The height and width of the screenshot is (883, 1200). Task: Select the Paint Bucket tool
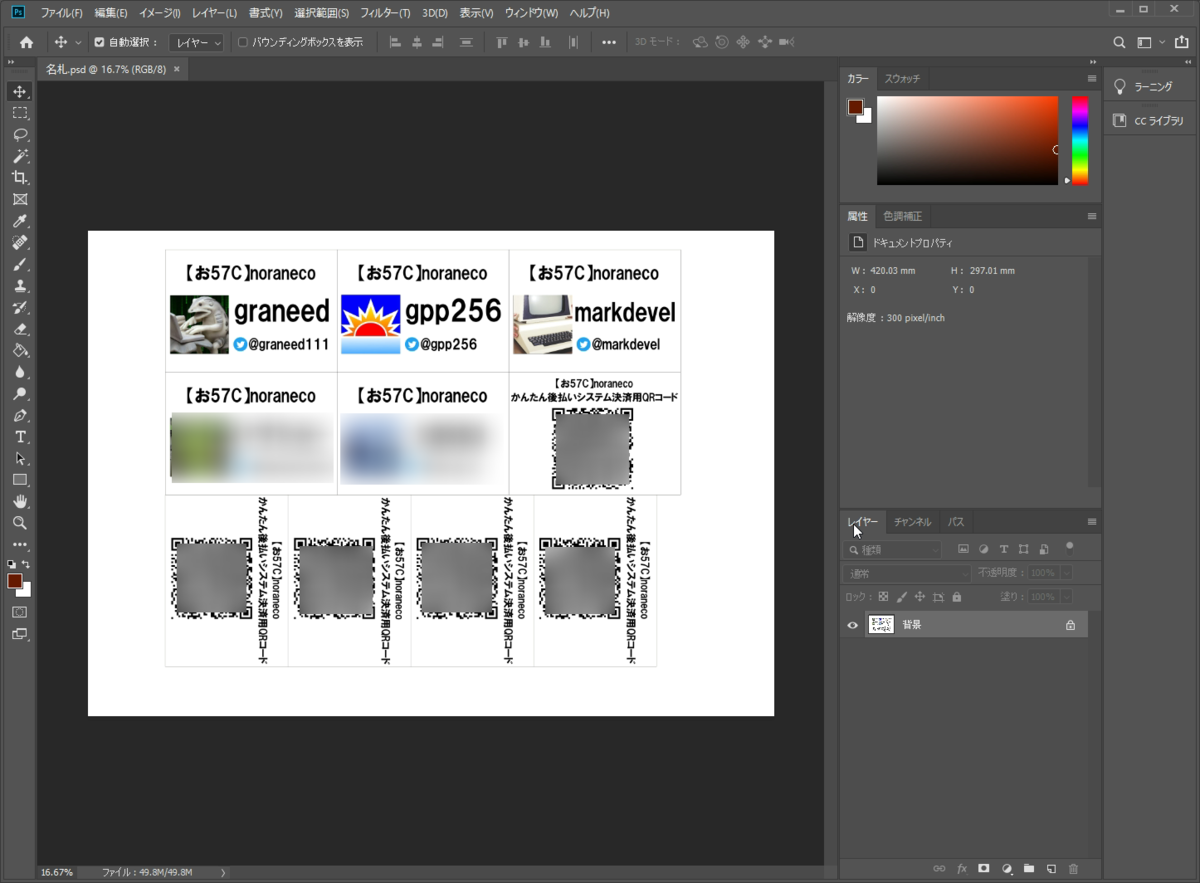pos(20,351)
